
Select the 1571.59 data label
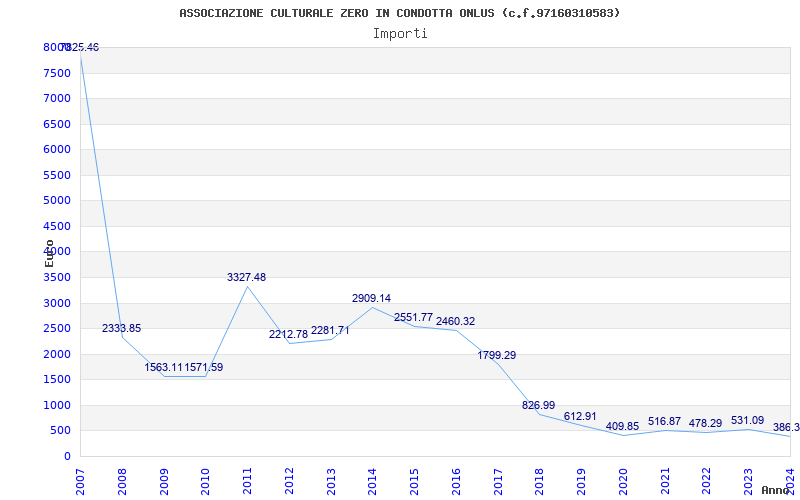pos(204,367)
